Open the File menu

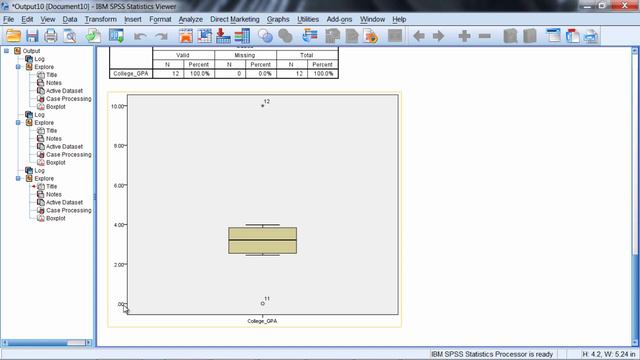tap(9, 19)
